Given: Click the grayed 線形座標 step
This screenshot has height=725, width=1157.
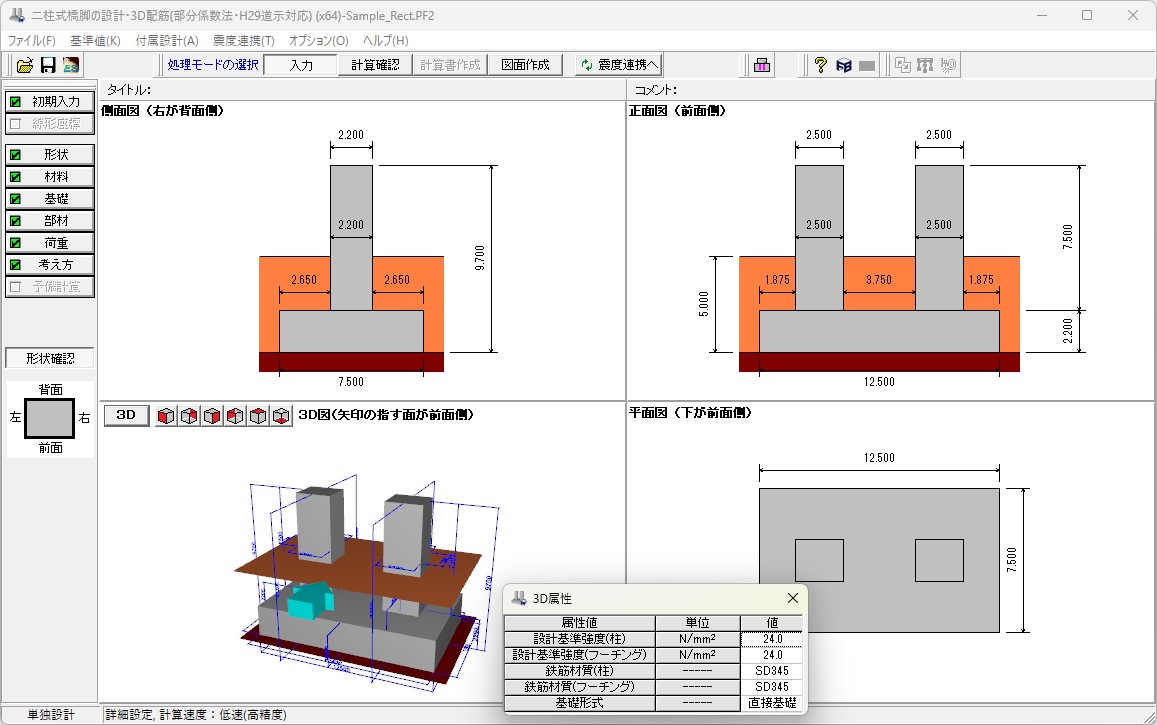Looking at the screenshot, I should click(50, 124).
